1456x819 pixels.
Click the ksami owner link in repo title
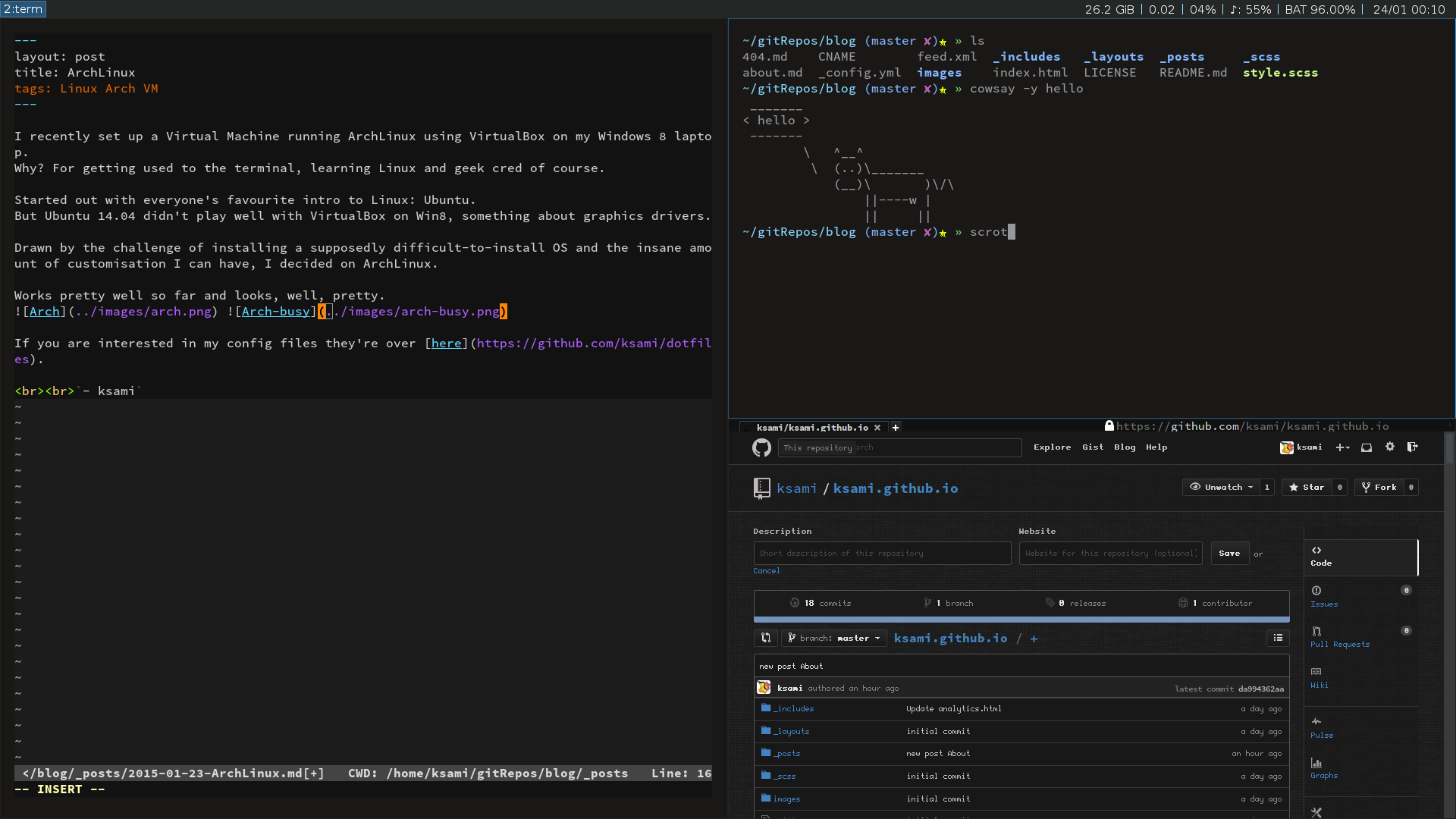coord(796,488)
